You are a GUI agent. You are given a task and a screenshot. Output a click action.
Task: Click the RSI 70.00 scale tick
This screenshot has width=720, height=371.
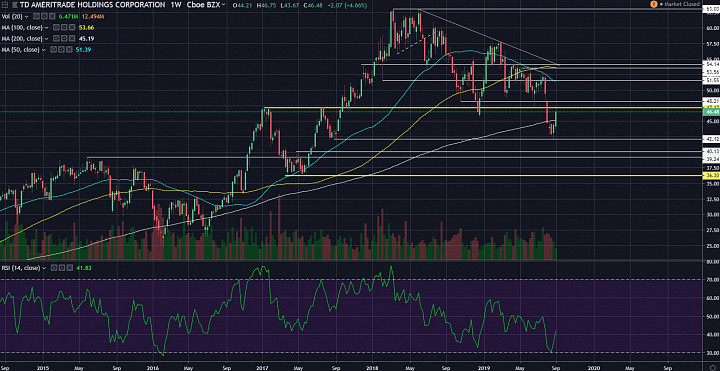(x=713, y=279)
